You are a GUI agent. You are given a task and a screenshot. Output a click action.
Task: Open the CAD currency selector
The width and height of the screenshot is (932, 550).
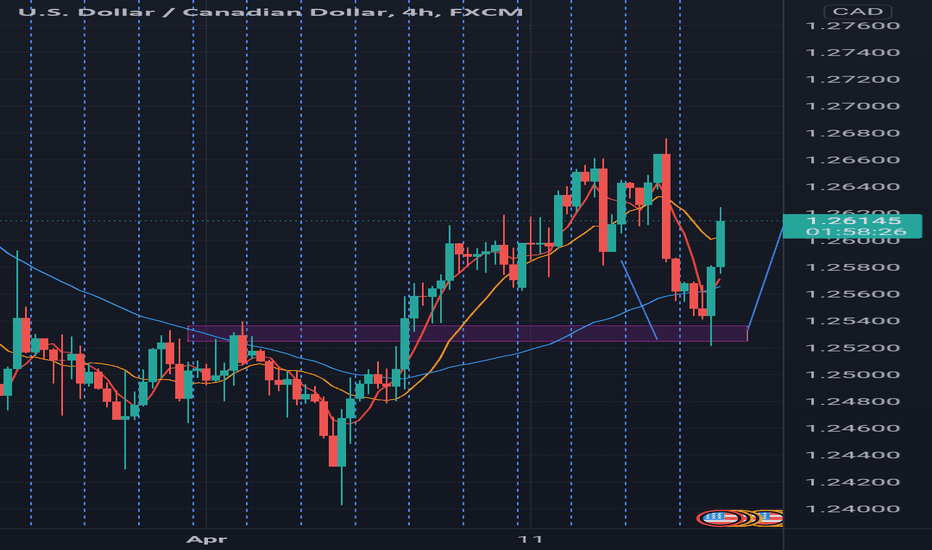[x=857, y=11]
